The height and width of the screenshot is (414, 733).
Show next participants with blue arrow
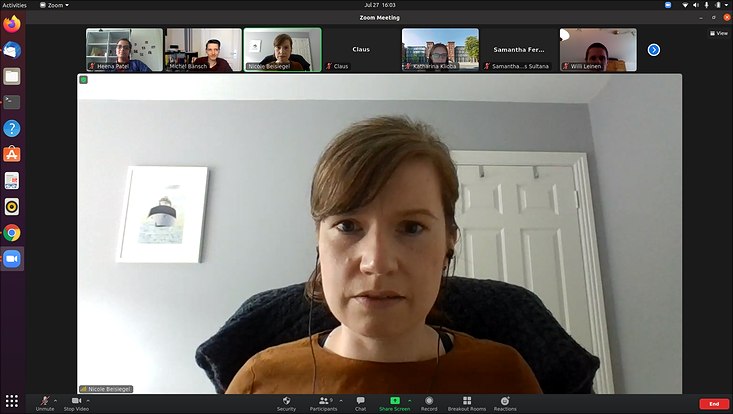coord(654,50)
